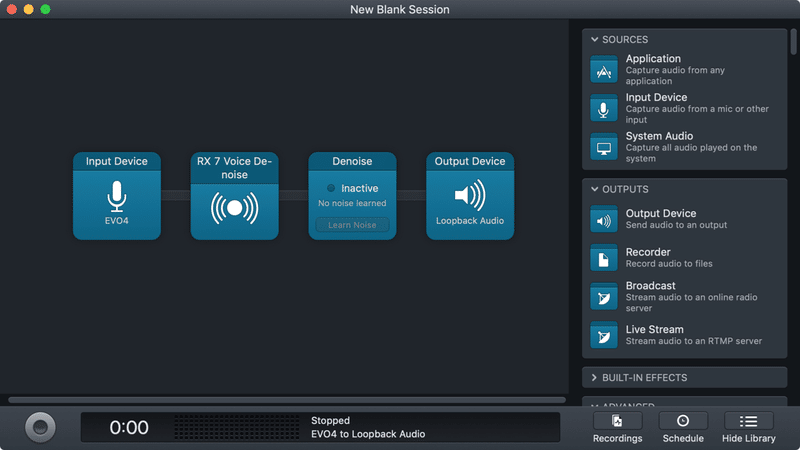This screenshot has height=450, width=800.
Task: Click the Application source label
Action: pos(653,59)
